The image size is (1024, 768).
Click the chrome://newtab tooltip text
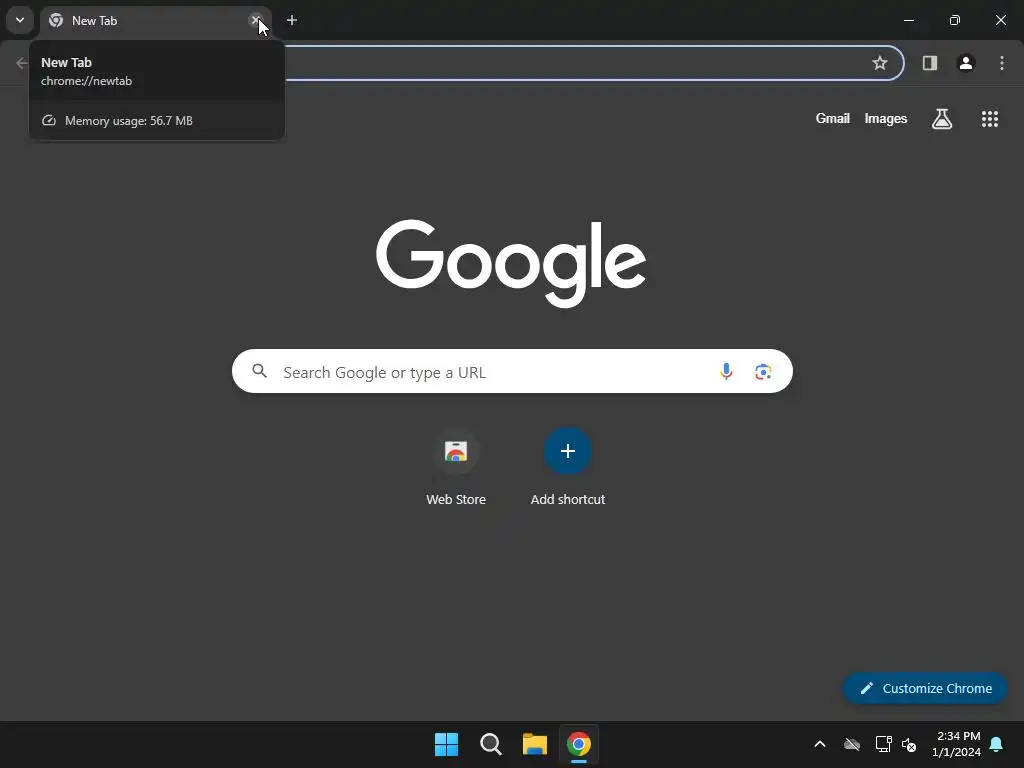[86, 81]
